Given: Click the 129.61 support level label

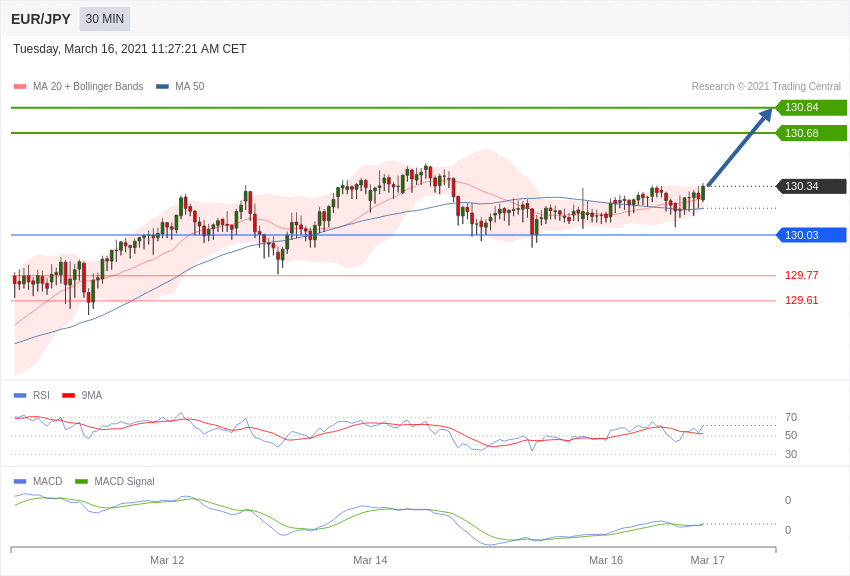Looking at the screenshot, I should 801,300.
